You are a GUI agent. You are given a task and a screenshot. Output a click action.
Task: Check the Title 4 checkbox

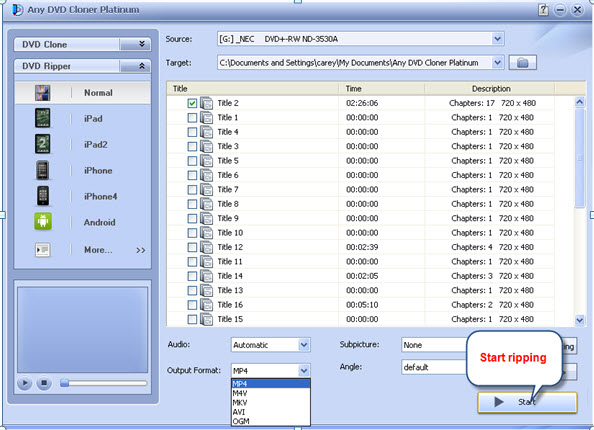pos(192,132)
